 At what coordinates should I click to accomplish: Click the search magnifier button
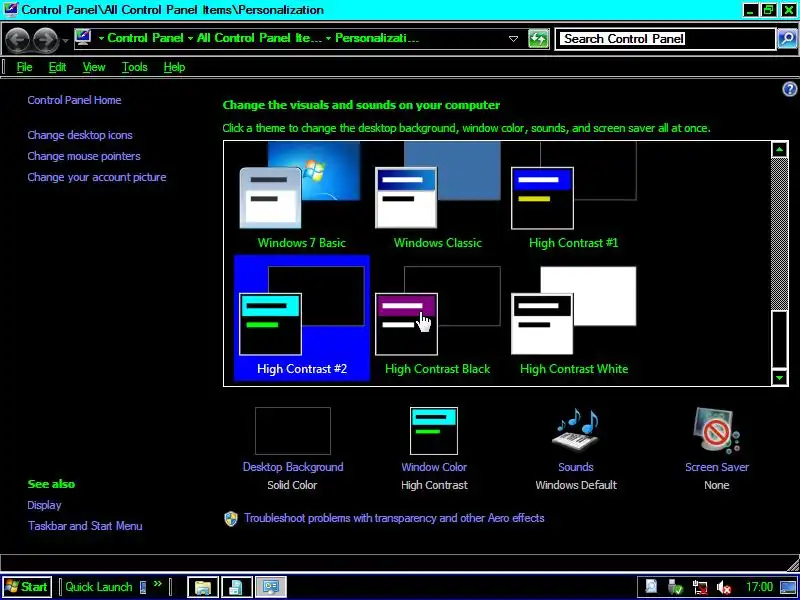[787, 39]
